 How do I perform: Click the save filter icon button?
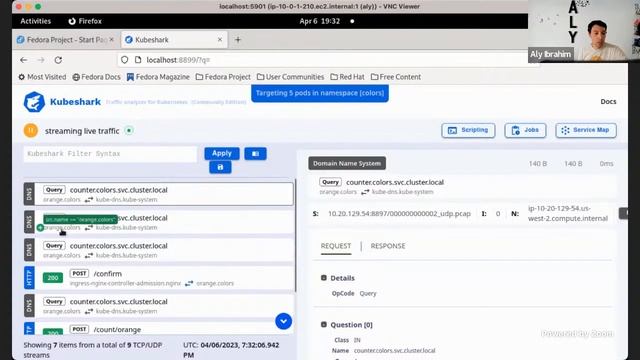[x=220, y=167]
